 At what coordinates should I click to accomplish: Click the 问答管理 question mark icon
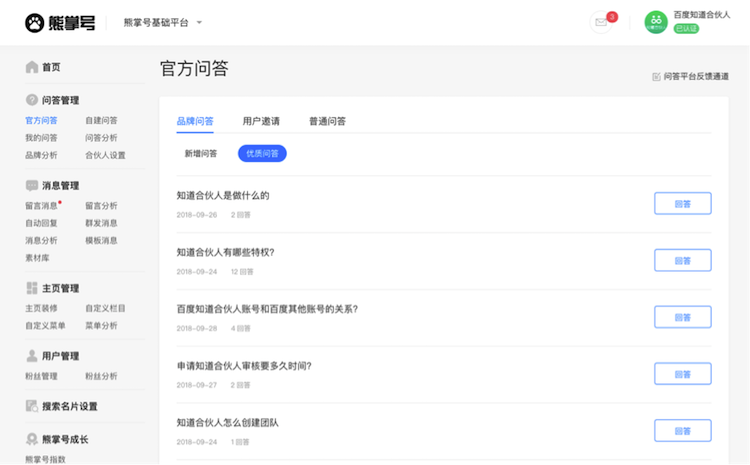coord(32,100)
